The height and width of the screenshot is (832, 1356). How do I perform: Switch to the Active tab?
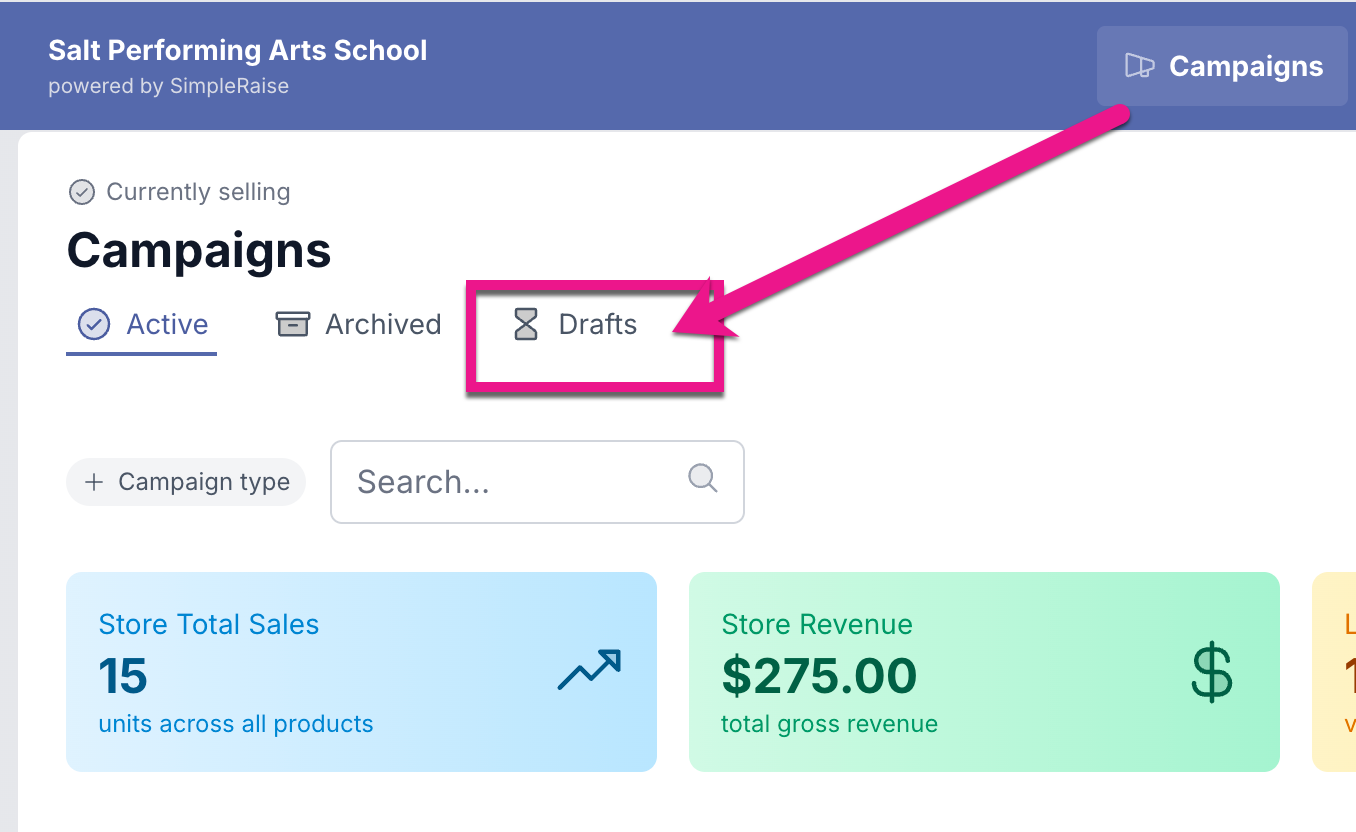142,325
